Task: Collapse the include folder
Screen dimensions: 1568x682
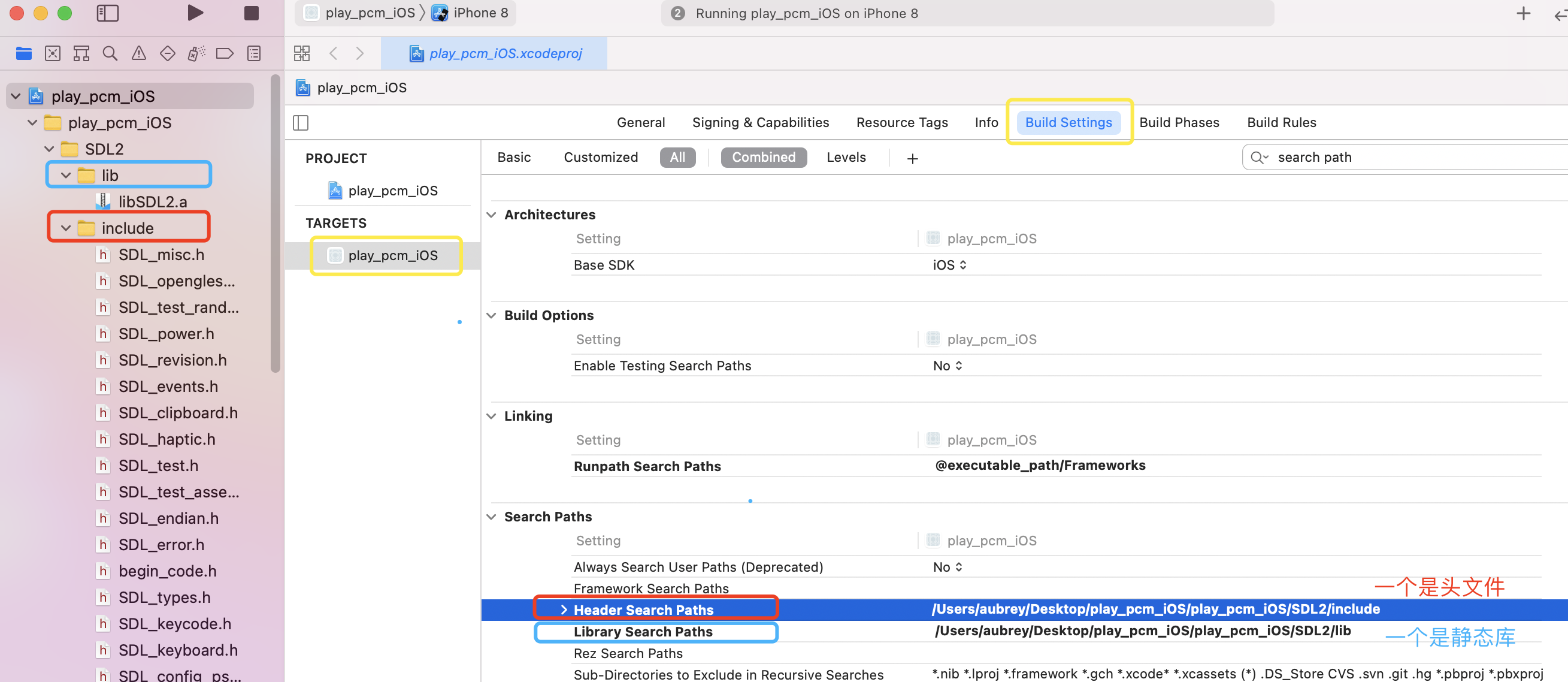Action: [66, 228]
